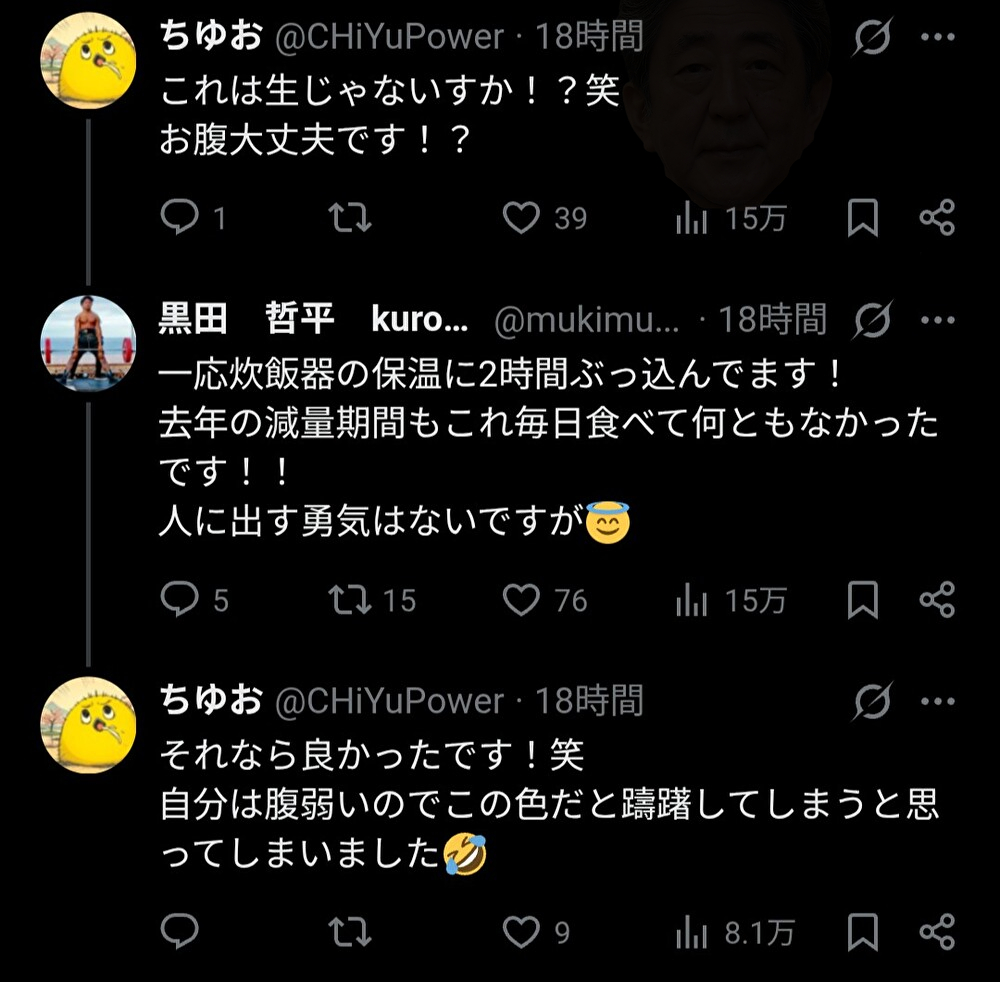Like the last tweet with 9 likes
This screenshot has width=1000, height=982.
point(521,932)
